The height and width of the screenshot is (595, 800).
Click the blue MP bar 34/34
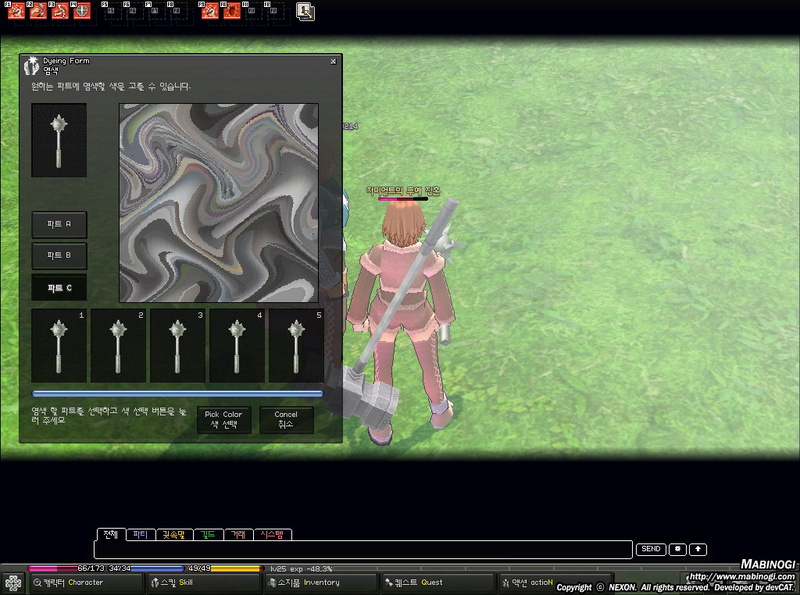pos(145,568)
